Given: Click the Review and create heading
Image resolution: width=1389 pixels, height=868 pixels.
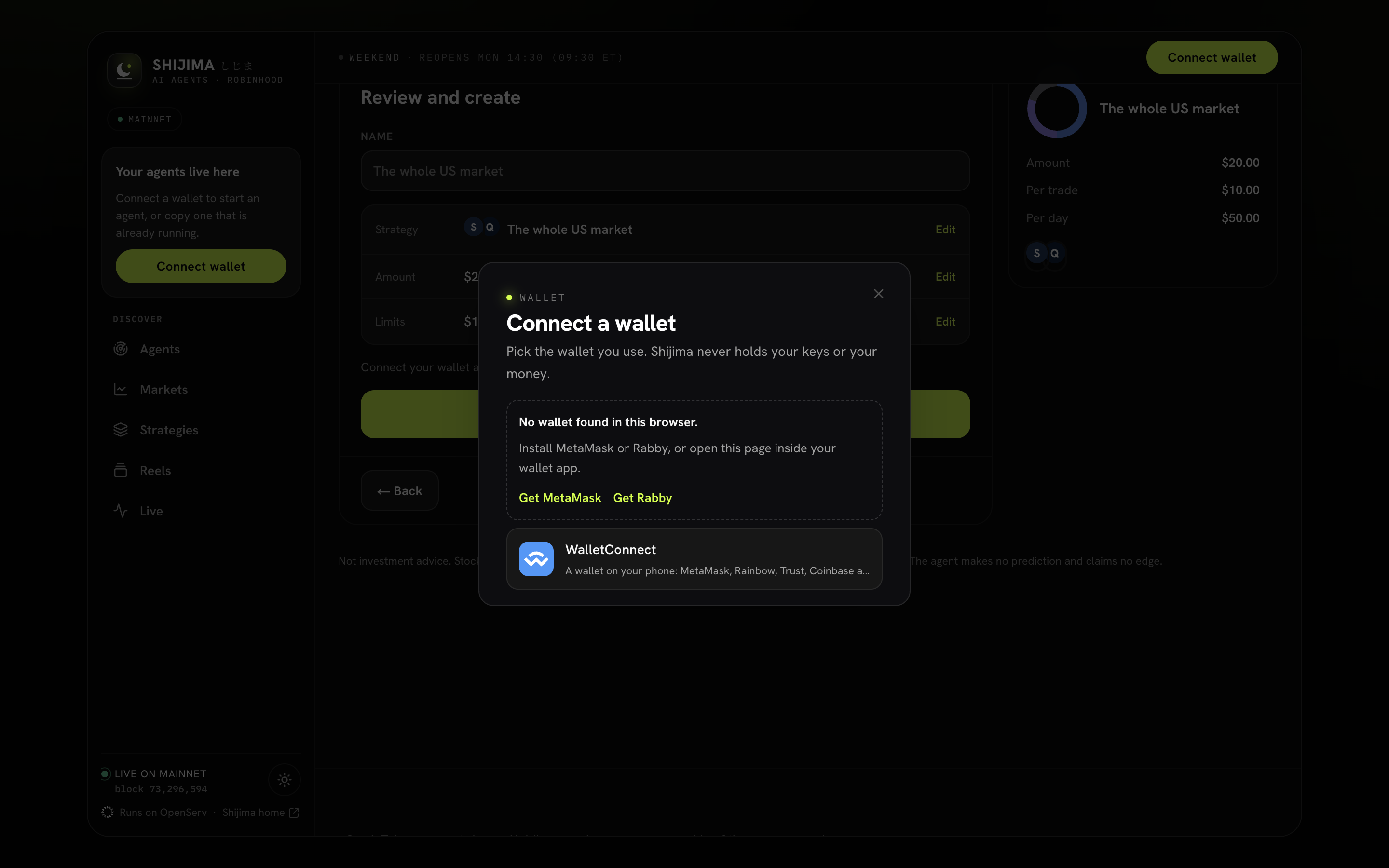Looking at the screenshot, I should coord(440,97).
